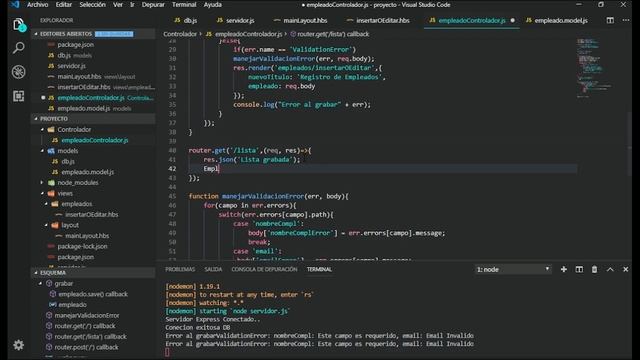640x360 pixels.
Task: Click the terminal input cursor line
Action: click(x=167, y=352)
